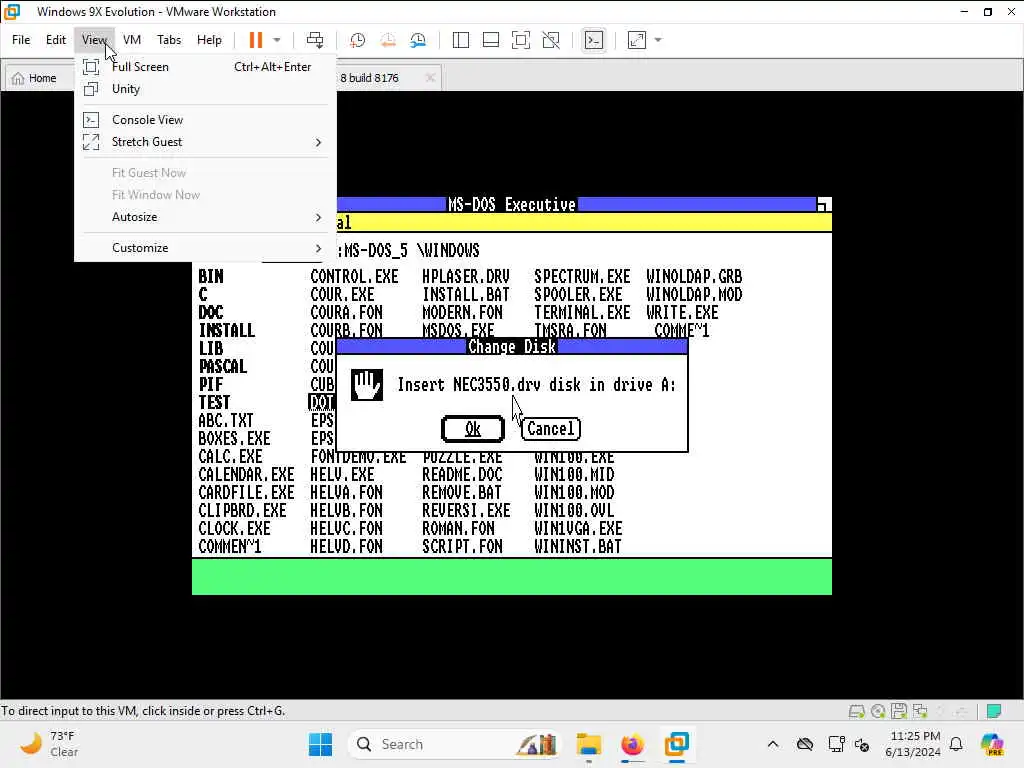Click the orange Pause VM toolbar button
Image resolution: width=1024 pixels, height=768 pixels.
[x=255, y=40]
